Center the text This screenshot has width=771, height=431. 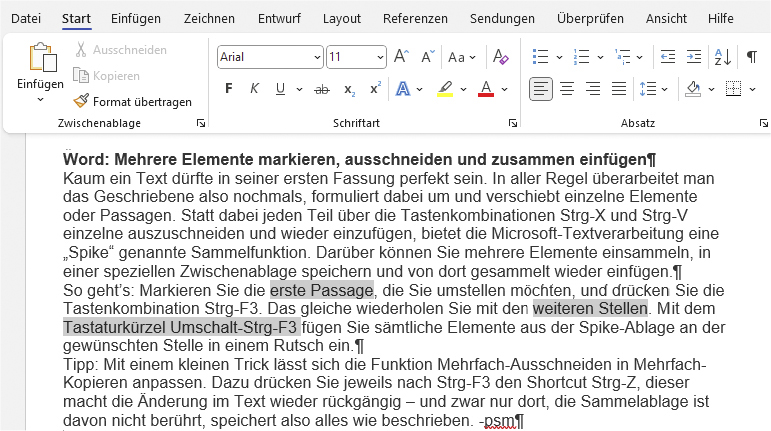pyautogui.click(x=567, y=89)
